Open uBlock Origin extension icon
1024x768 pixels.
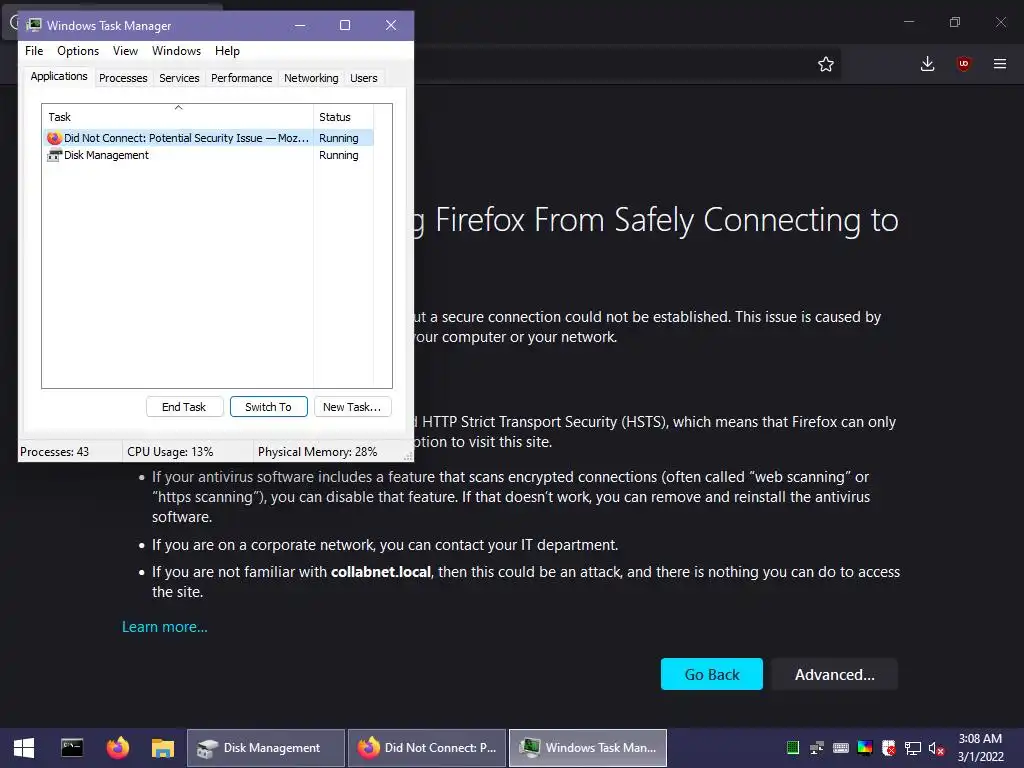coord(963,64)
